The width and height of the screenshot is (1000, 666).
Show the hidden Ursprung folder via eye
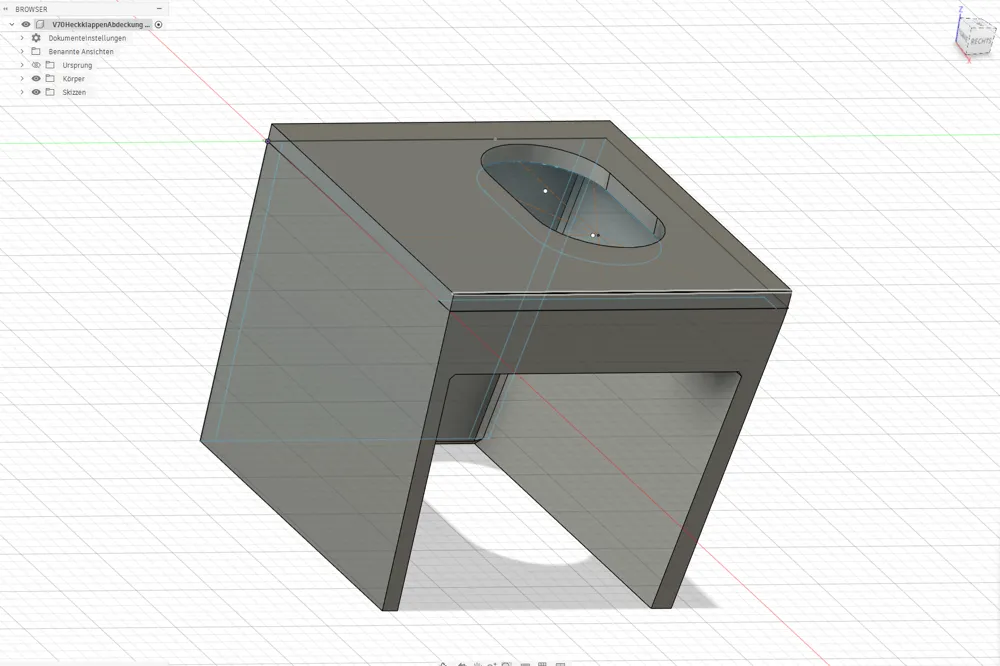(36, 65)
